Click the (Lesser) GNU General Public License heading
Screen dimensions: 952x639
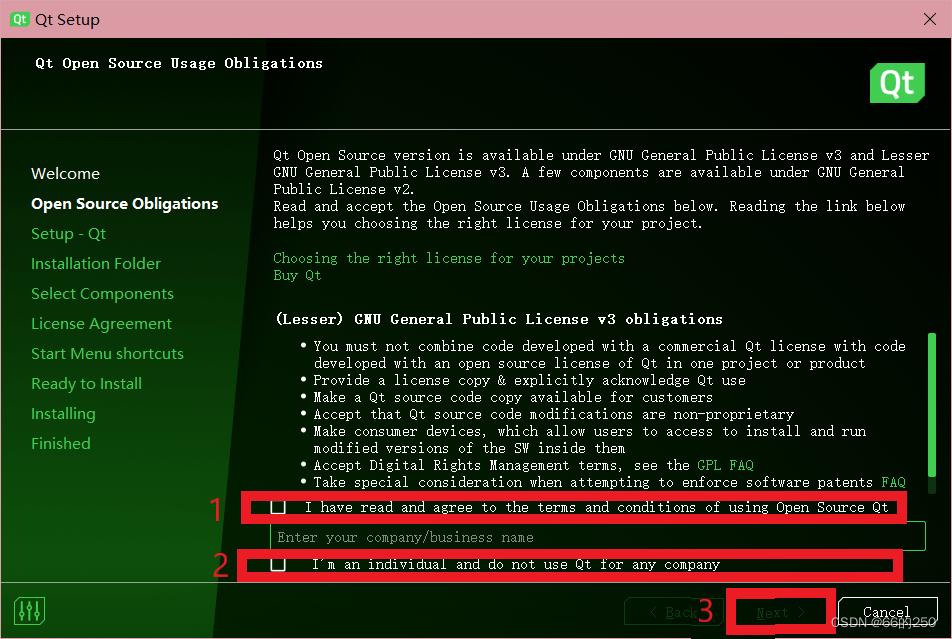499,319
